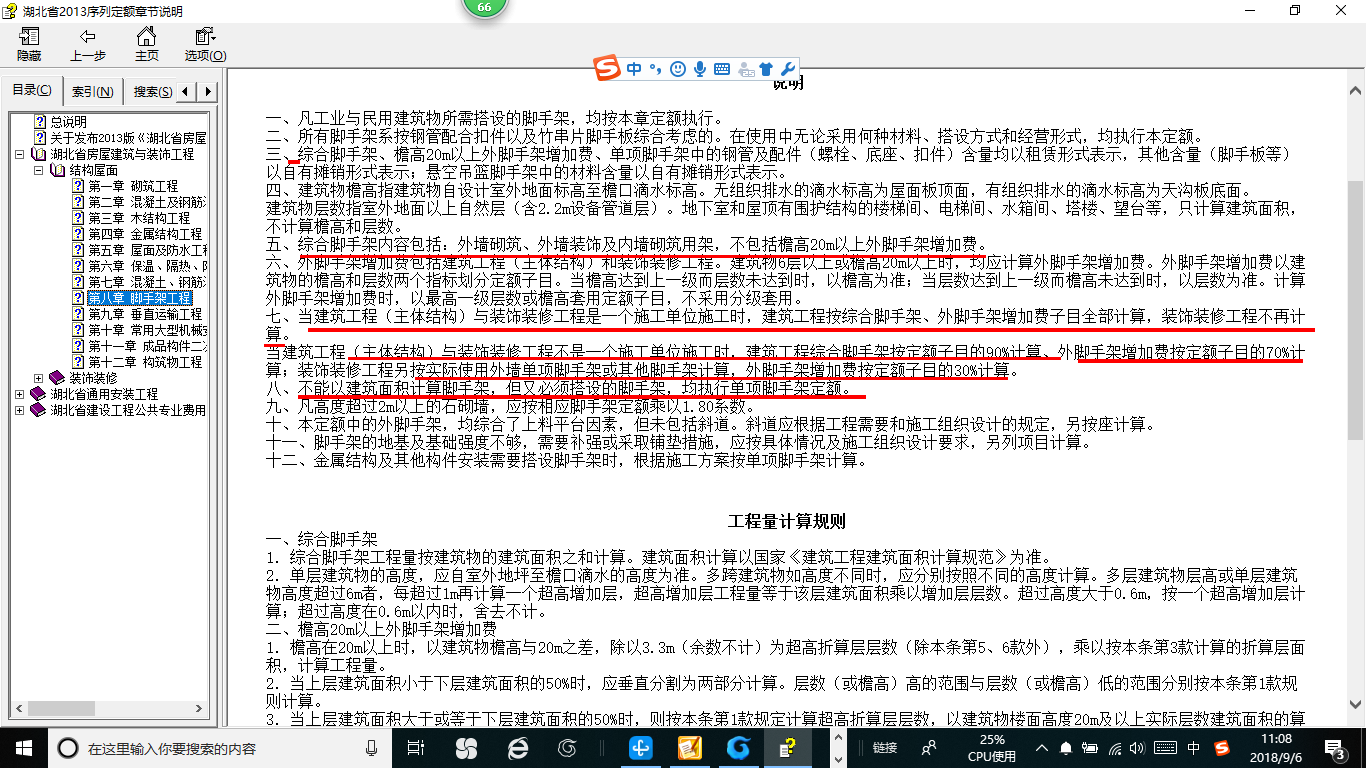The width and height of the screenshot is (1366, 768).
Task: Open 第十章 常用大型机械 topic
Action: (147, 330)
